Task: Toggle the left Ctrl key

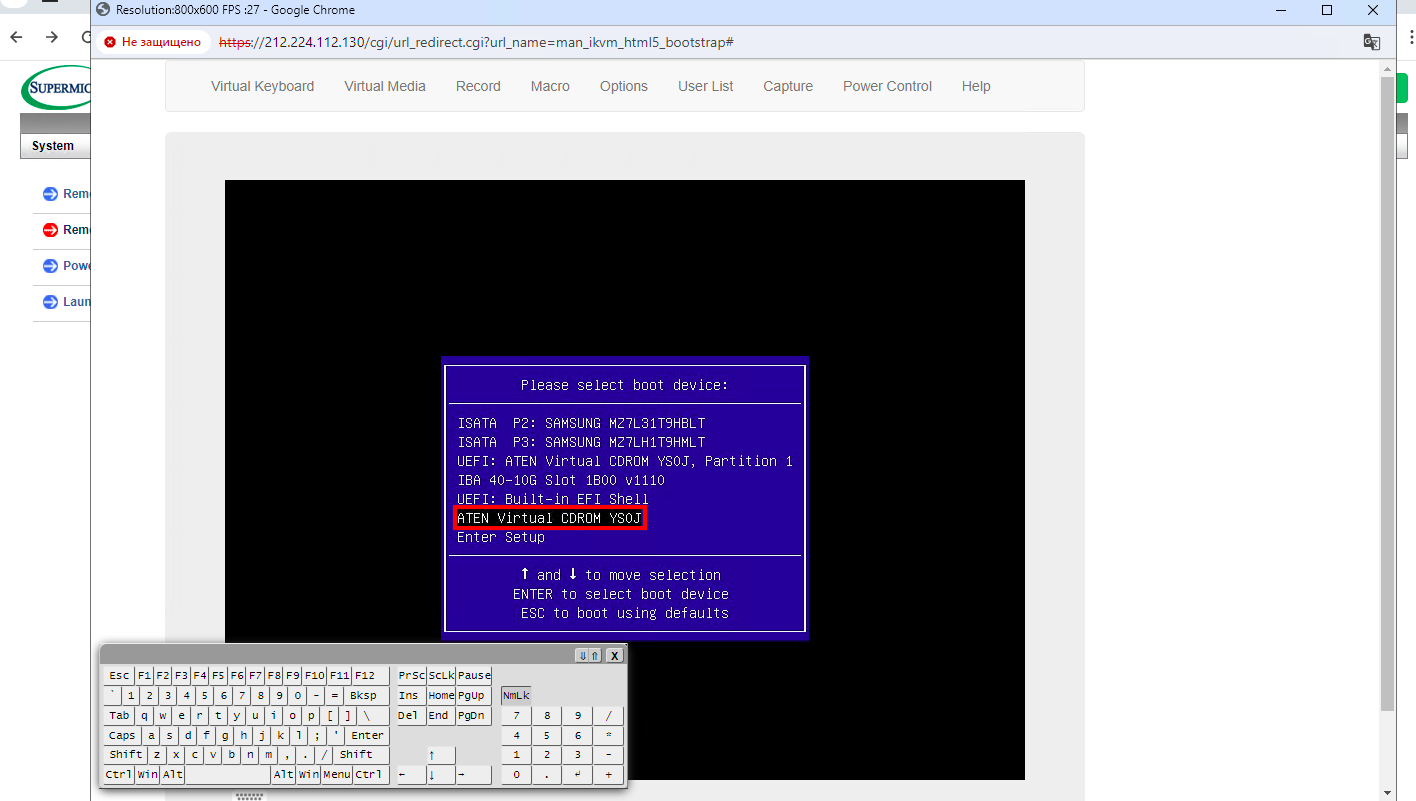Action: tap(119, 775)
